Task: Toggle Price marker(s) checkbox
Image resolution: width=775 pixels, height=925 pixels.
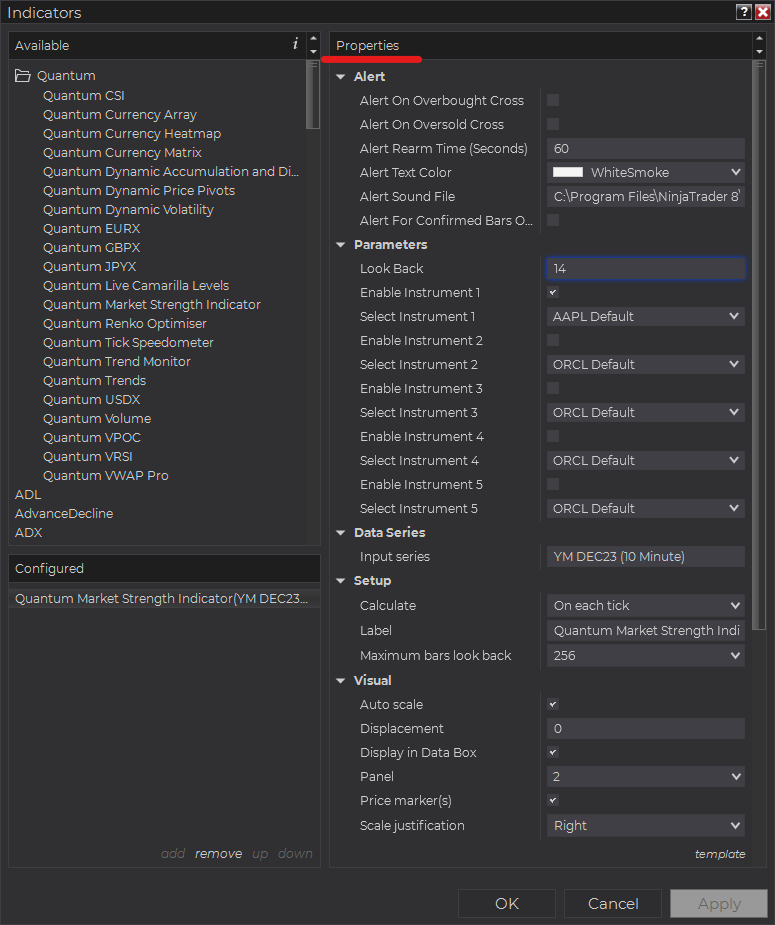Action: [553, 801]
